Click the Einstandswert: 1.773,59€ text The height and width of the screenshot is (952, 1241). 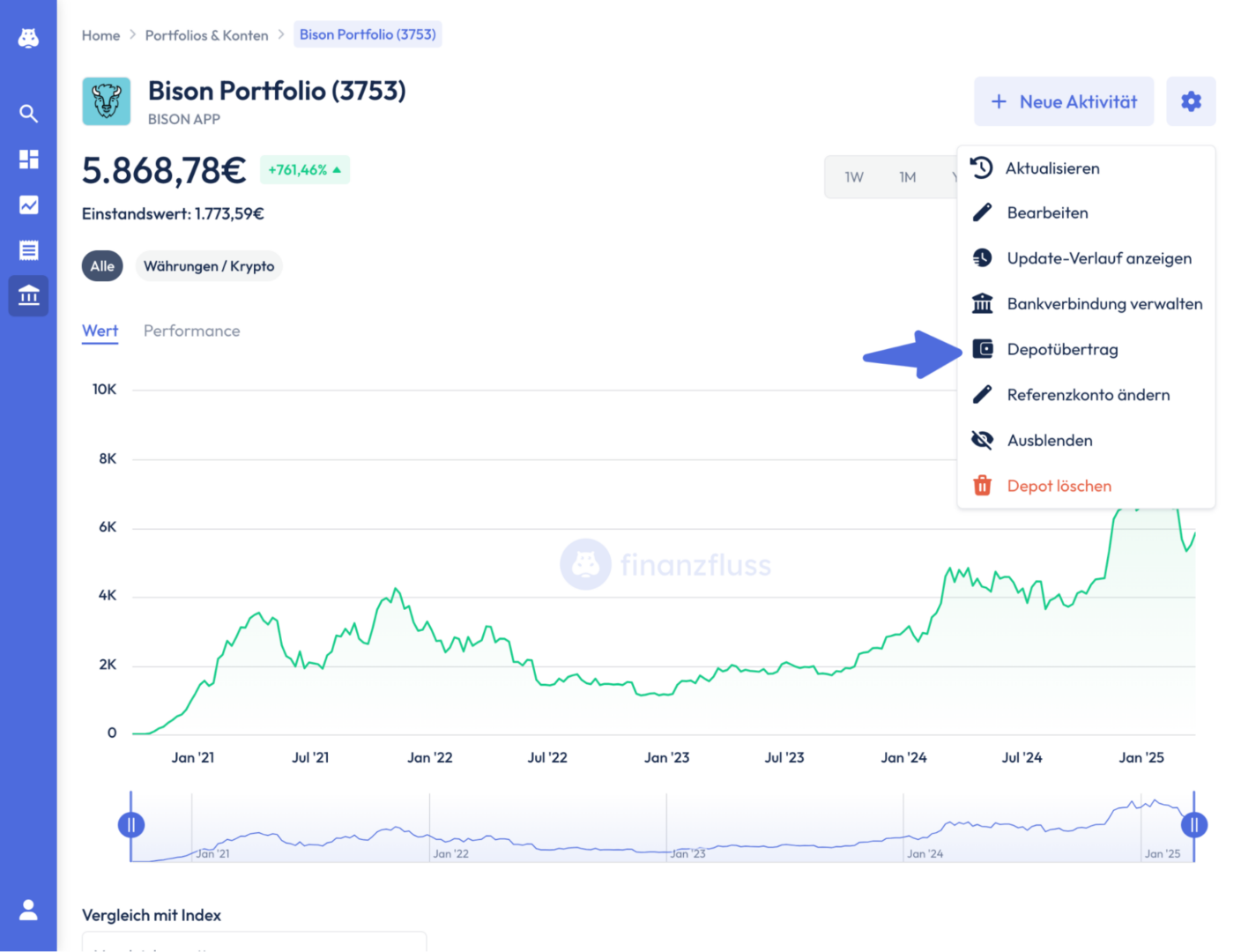[173, 213]
